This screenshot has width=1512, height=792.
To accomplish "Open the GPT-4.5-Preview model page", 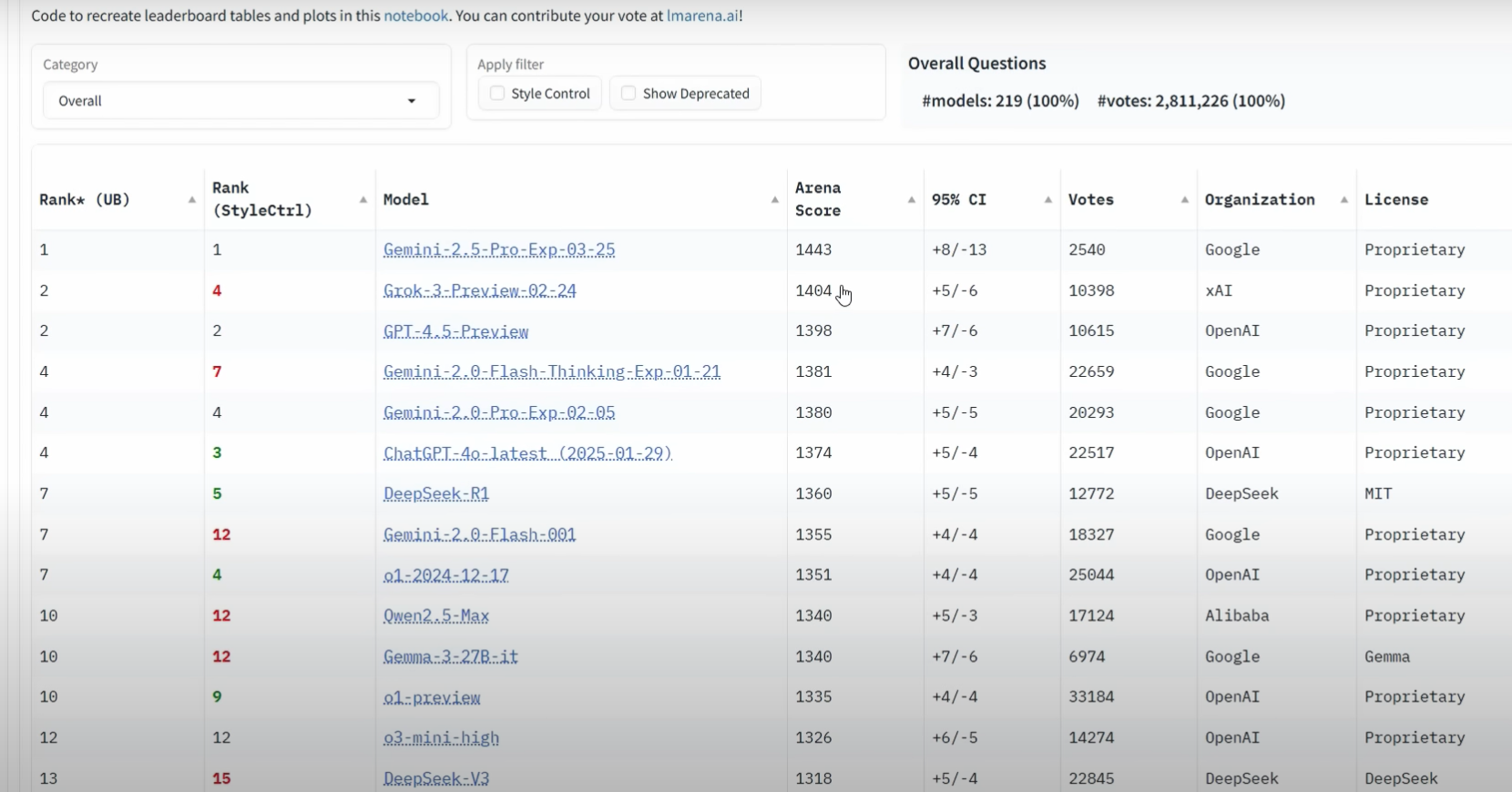I will click(455, 331).
